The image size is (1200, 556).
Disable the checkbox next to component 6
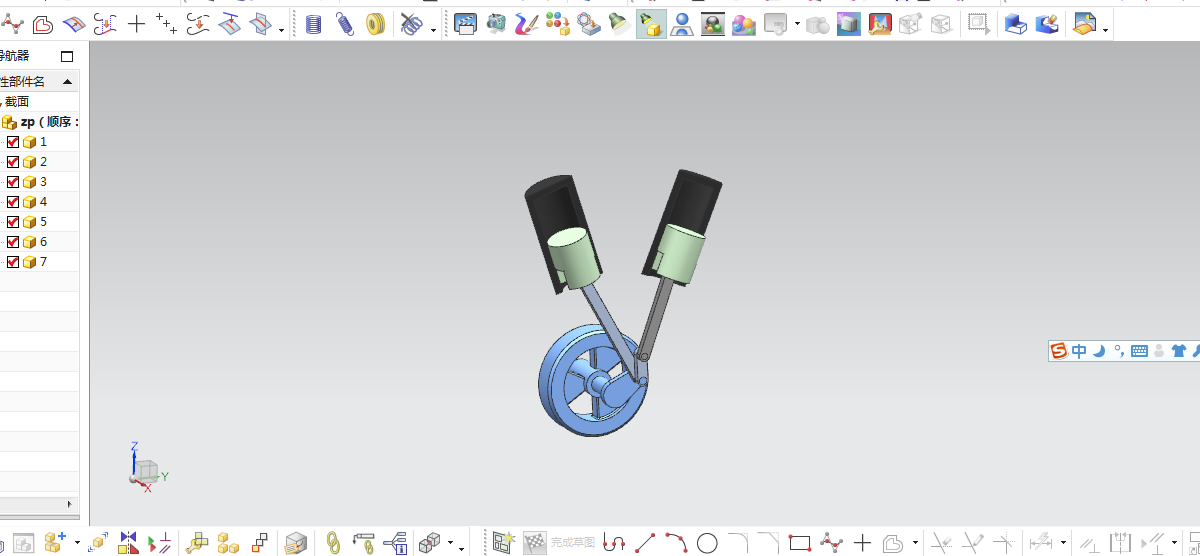coord(13,242)
